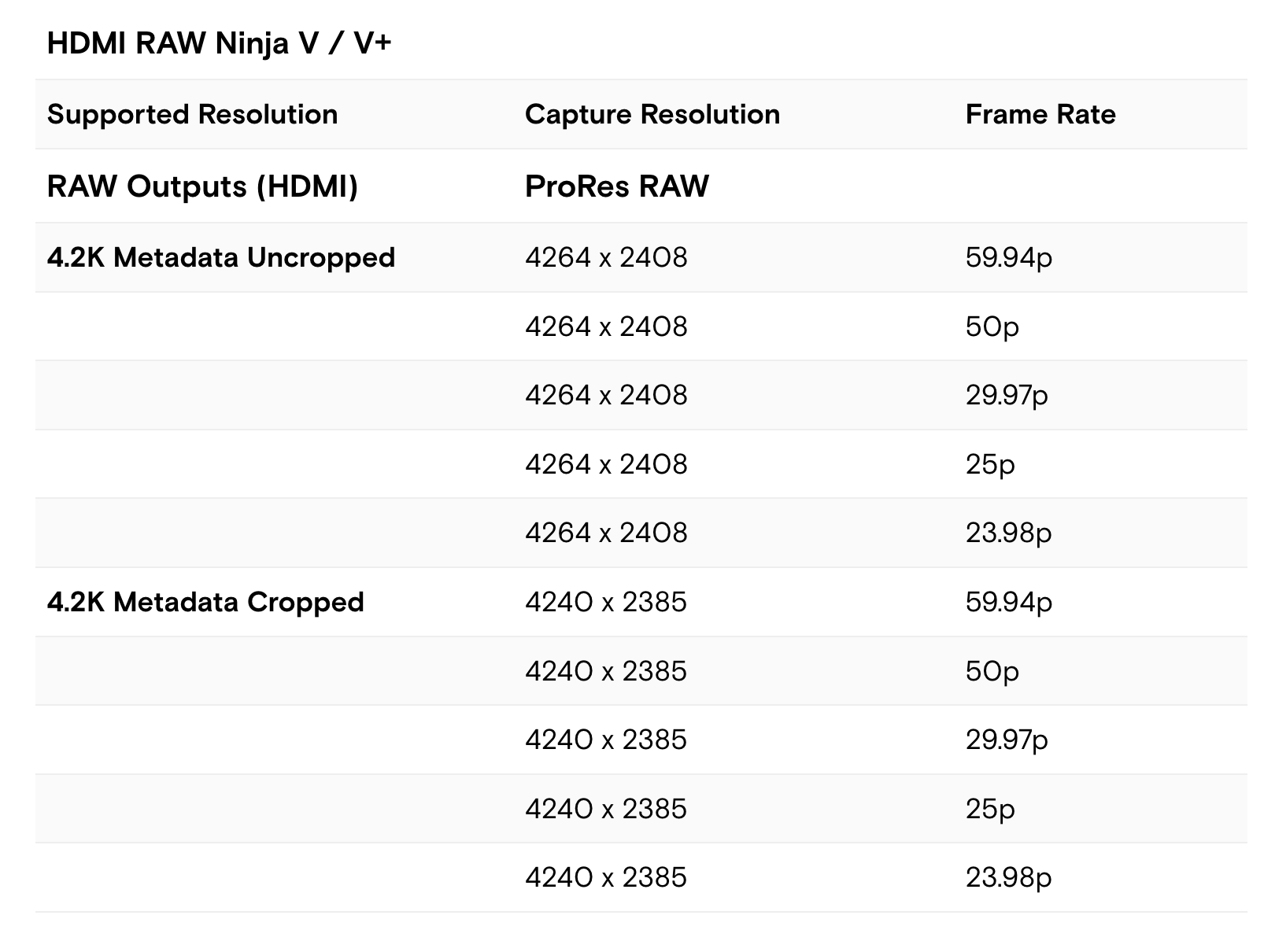This screenshot has width=1264, height=952.
Task: Click the 59.94p frame rate for Cropped
Action: (1008, 603)
